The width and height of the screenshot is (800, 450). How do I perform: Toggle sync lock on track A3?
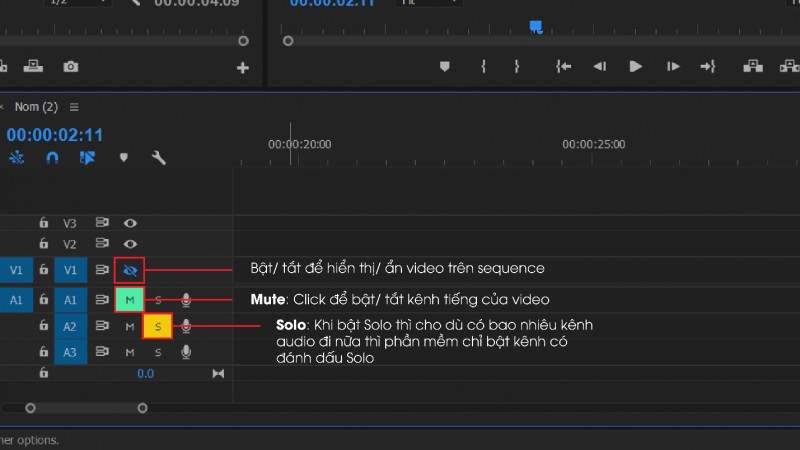click(x=102, y=352)
